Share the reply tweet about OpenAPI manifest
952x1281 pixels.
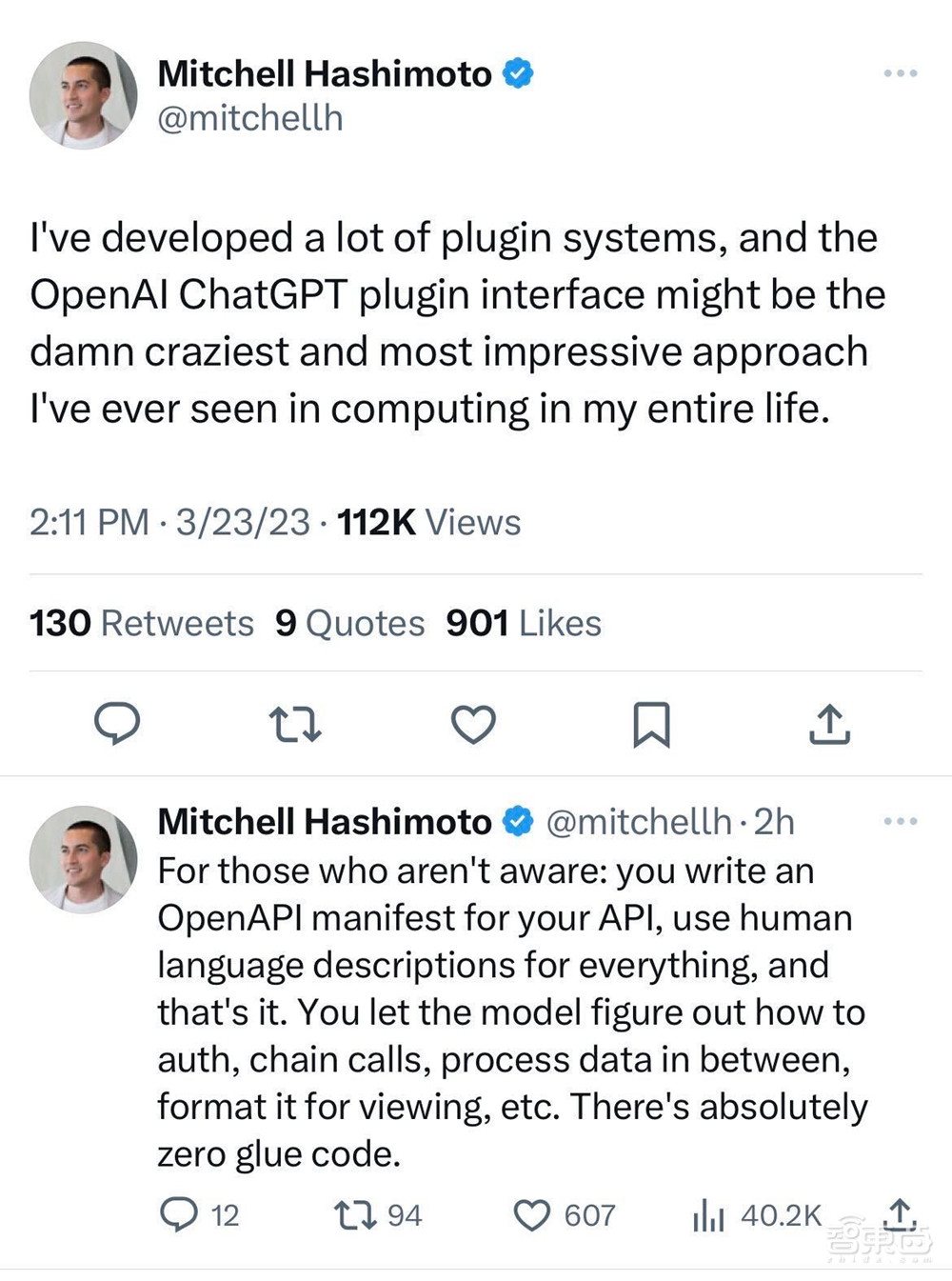[900, 1211]
